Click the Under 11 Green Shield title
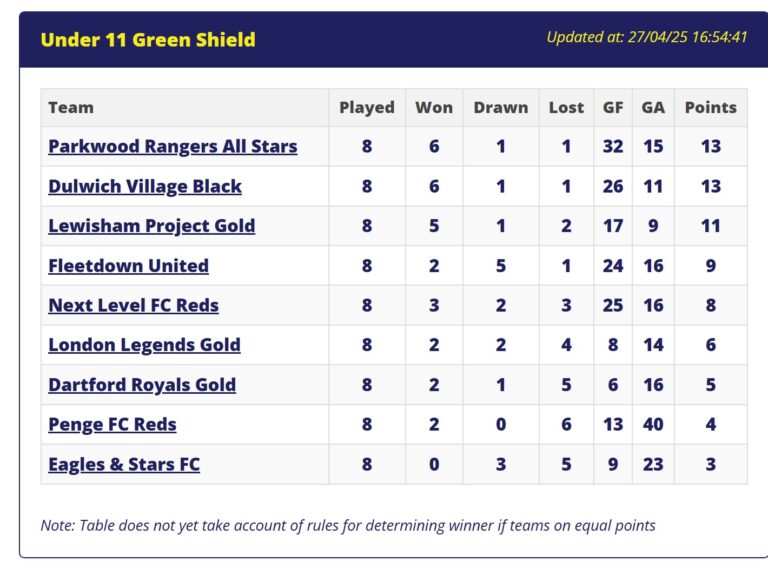This screenshot has height=568, width=768. (148, 40)
